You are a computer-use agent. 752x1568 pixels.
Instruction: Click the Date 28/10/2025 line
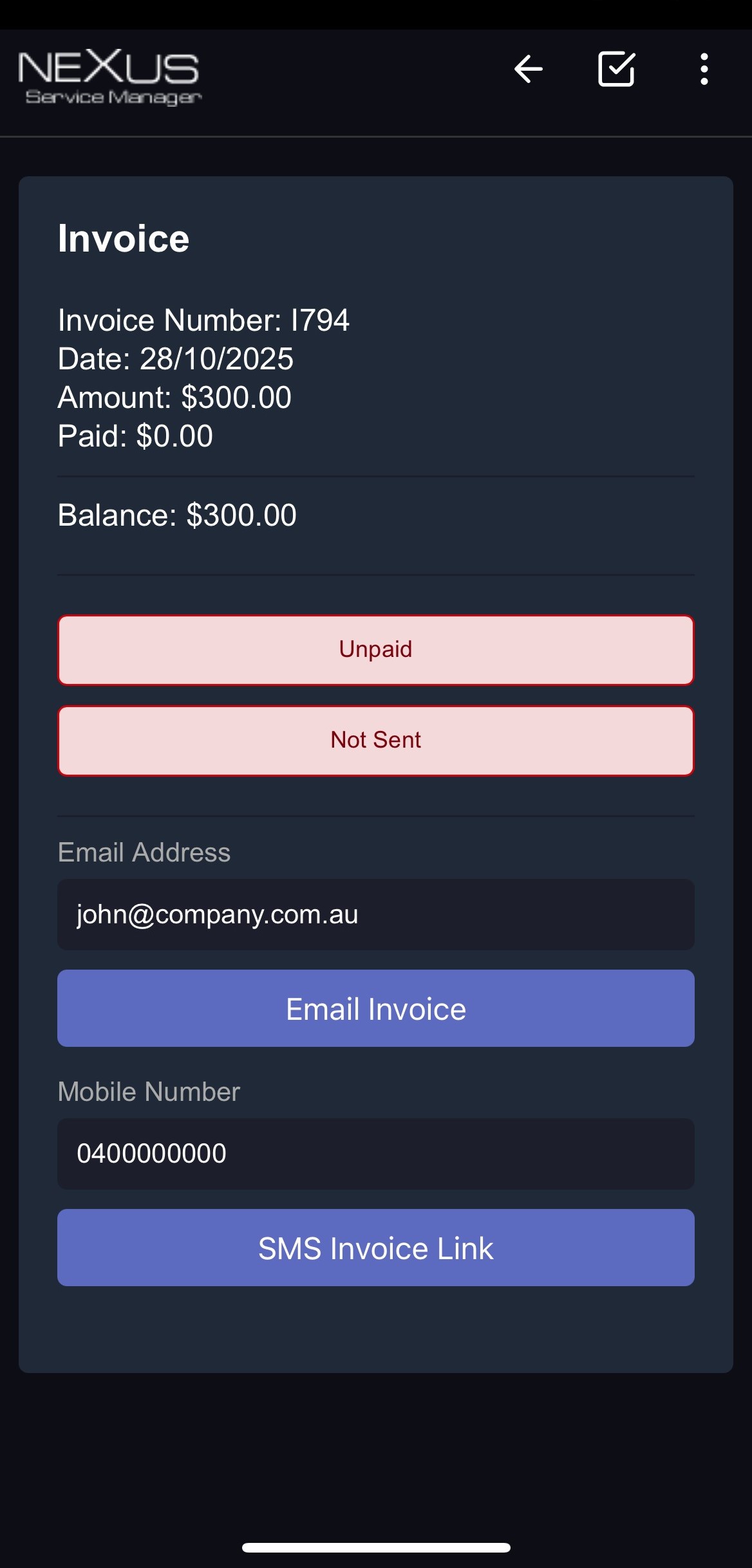[175, 359]
